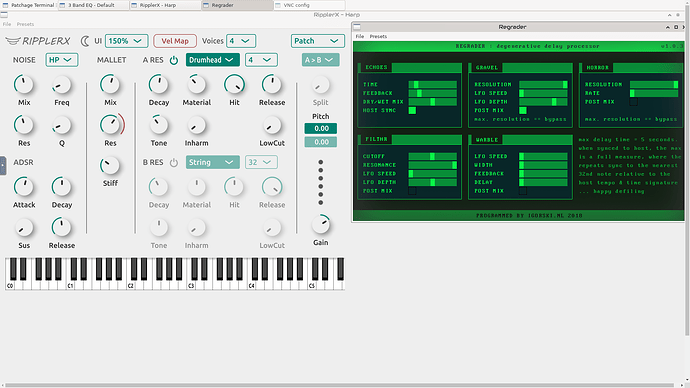Open the NOISE filter HP dropdown
Image resolution: width=690 pixels, height=388 pixels.
tap(62, 60)
